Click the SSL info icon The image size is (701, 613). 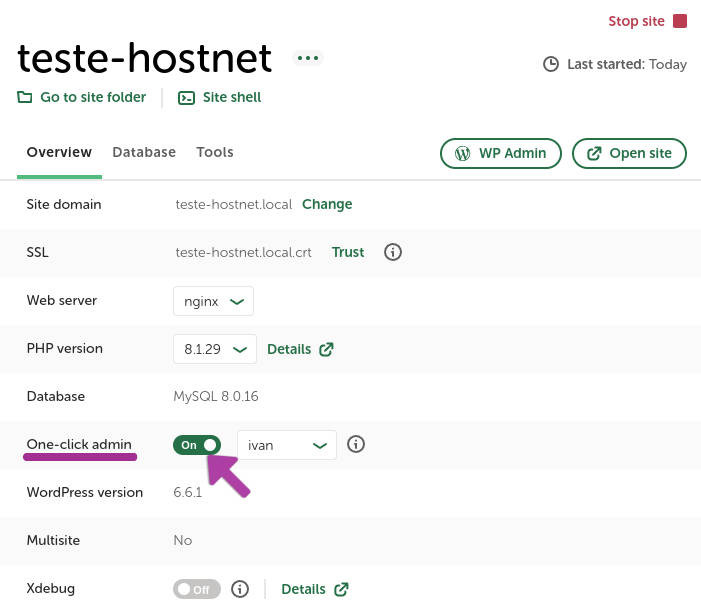click(x=393, y=252)
